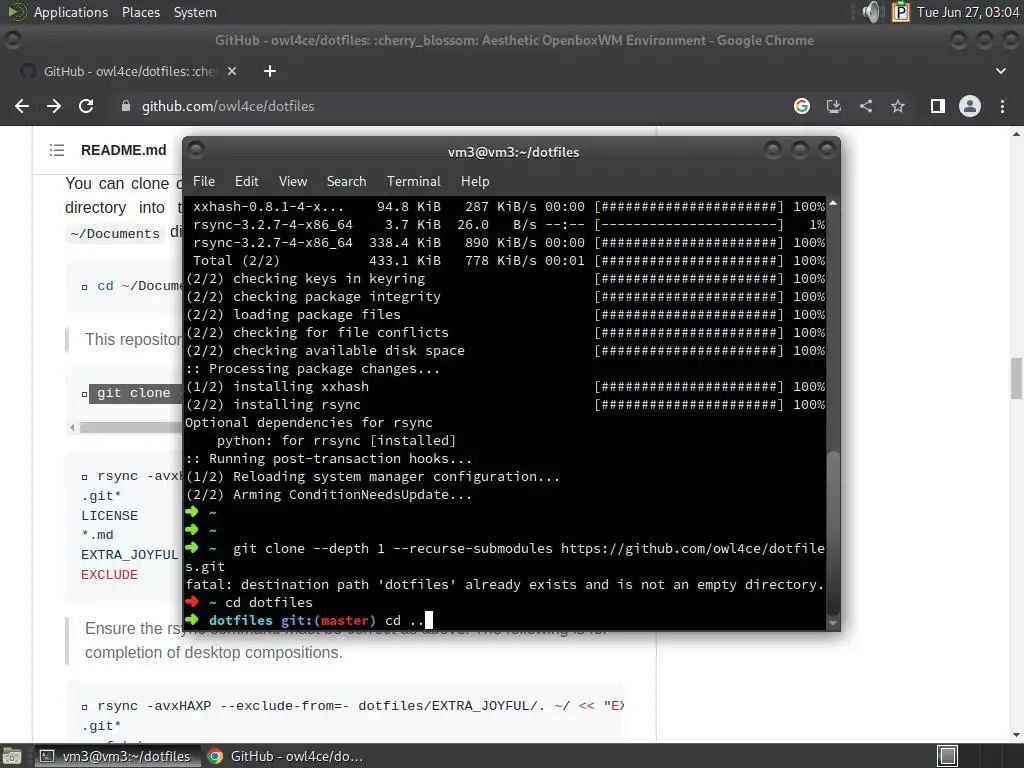This screenshot has height=768, width=1024.
Task: Click the highlighted git clone code text
Action: pos(134,393)
